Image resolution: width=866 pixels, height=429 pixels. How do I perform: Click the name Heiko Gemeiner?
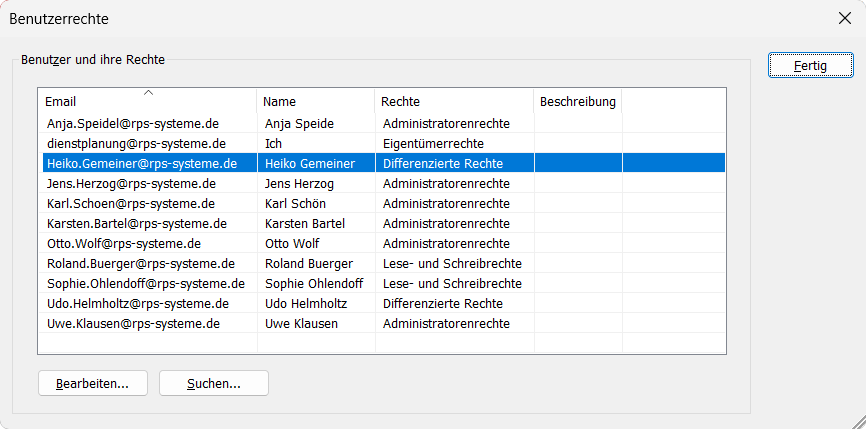coord(310,163)
